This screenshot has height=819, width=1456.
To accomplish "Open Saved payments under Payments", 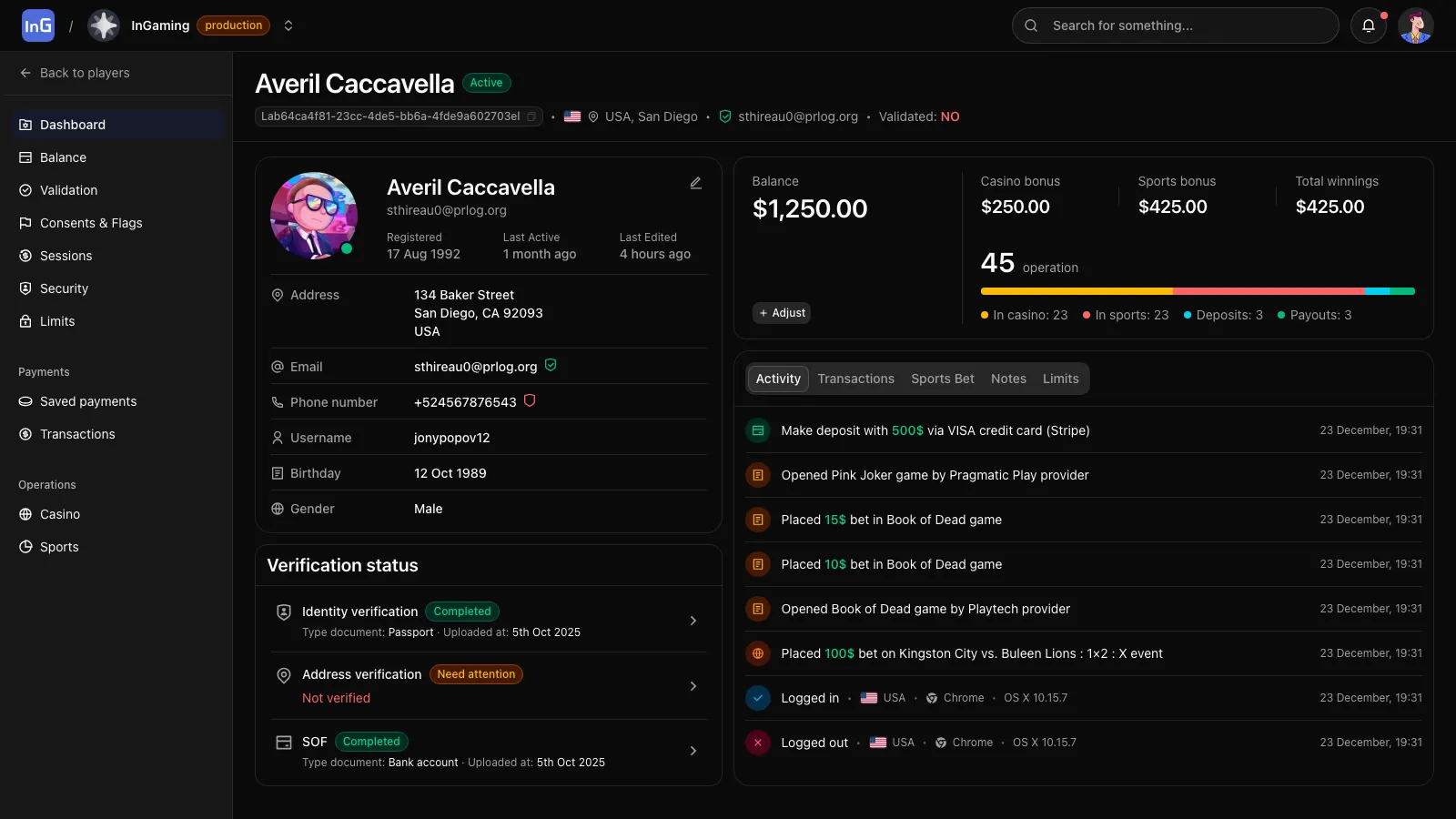I will pos(87,401).
